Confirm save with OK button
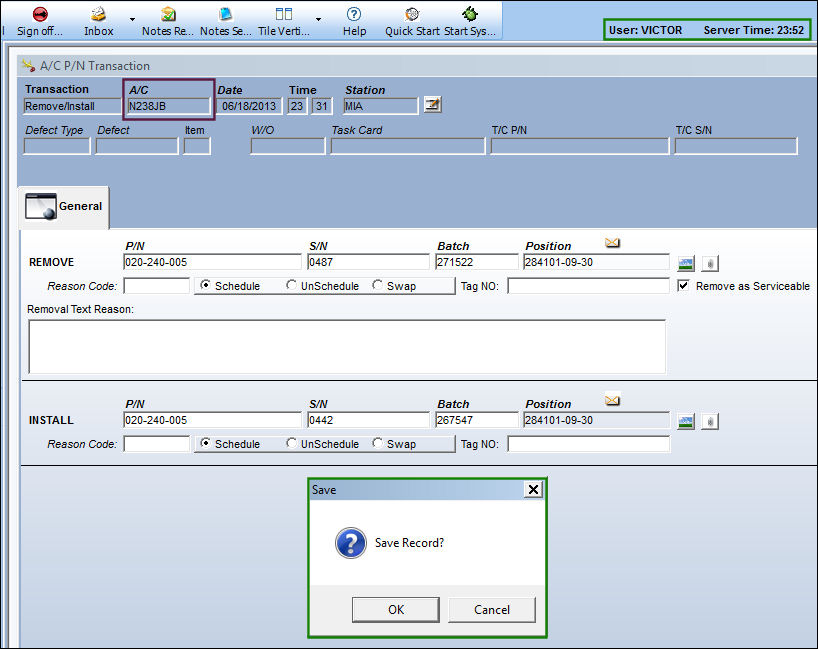The image size is (818, 649). tap(395, 609)
